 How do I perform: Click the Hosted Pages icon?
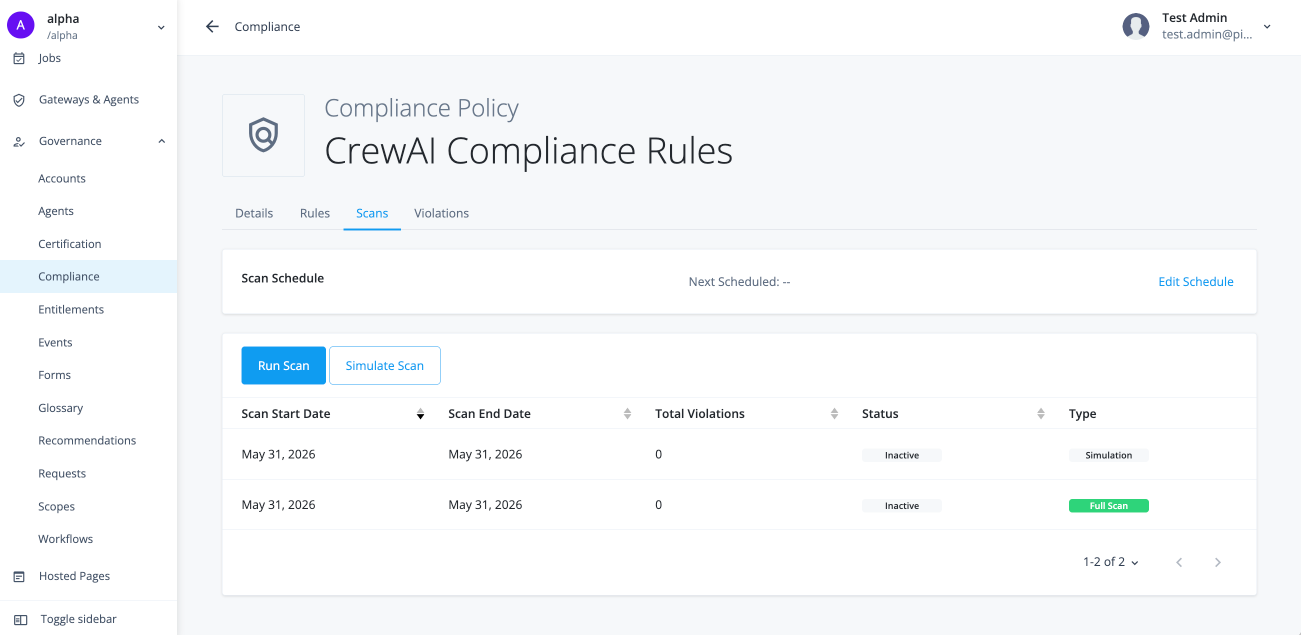(18, 577)
